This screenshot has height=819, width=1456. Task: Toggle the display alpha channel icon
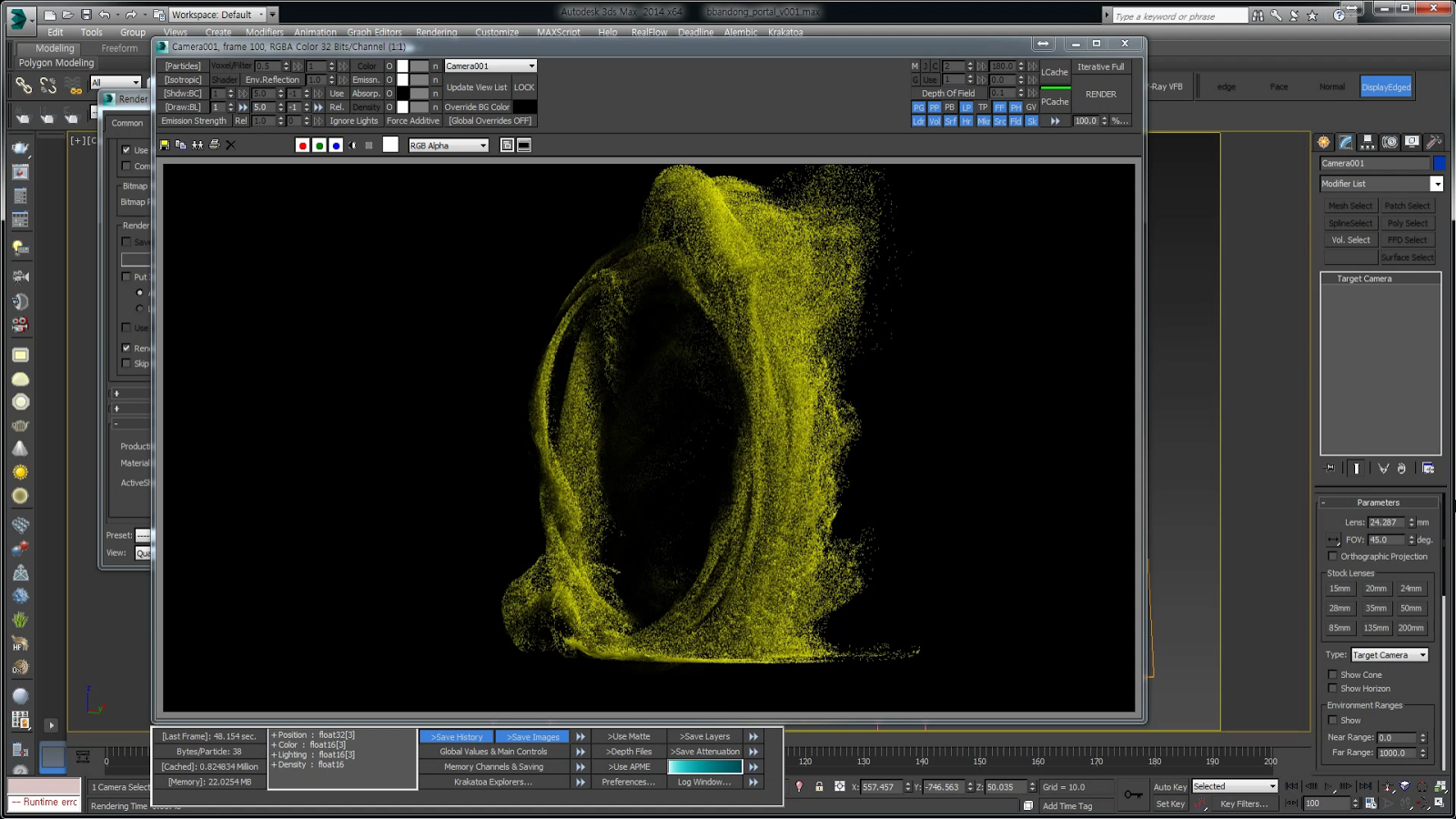click(352, 146)
